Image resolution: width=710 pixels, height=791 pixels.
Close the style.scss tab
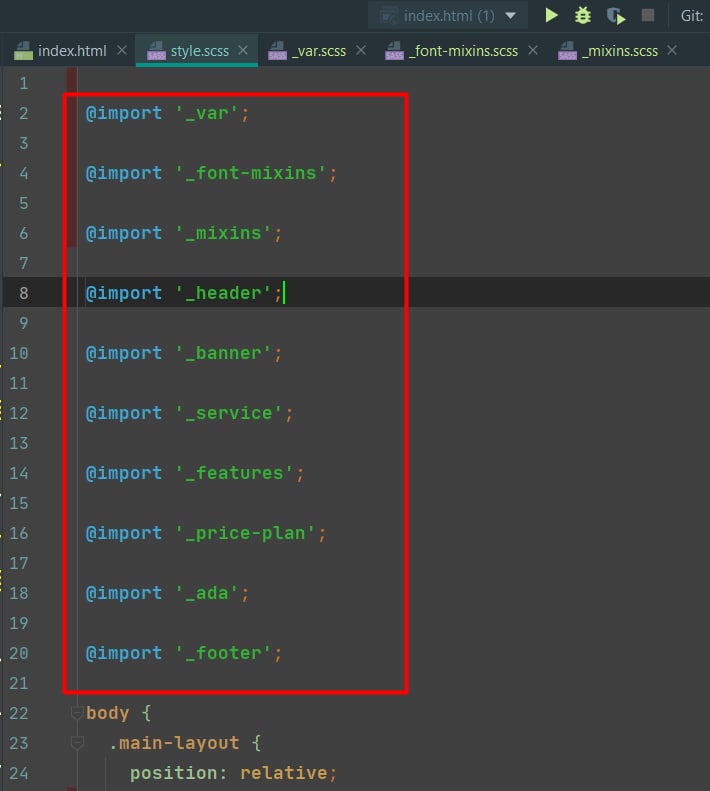click(x=243, y=50)
